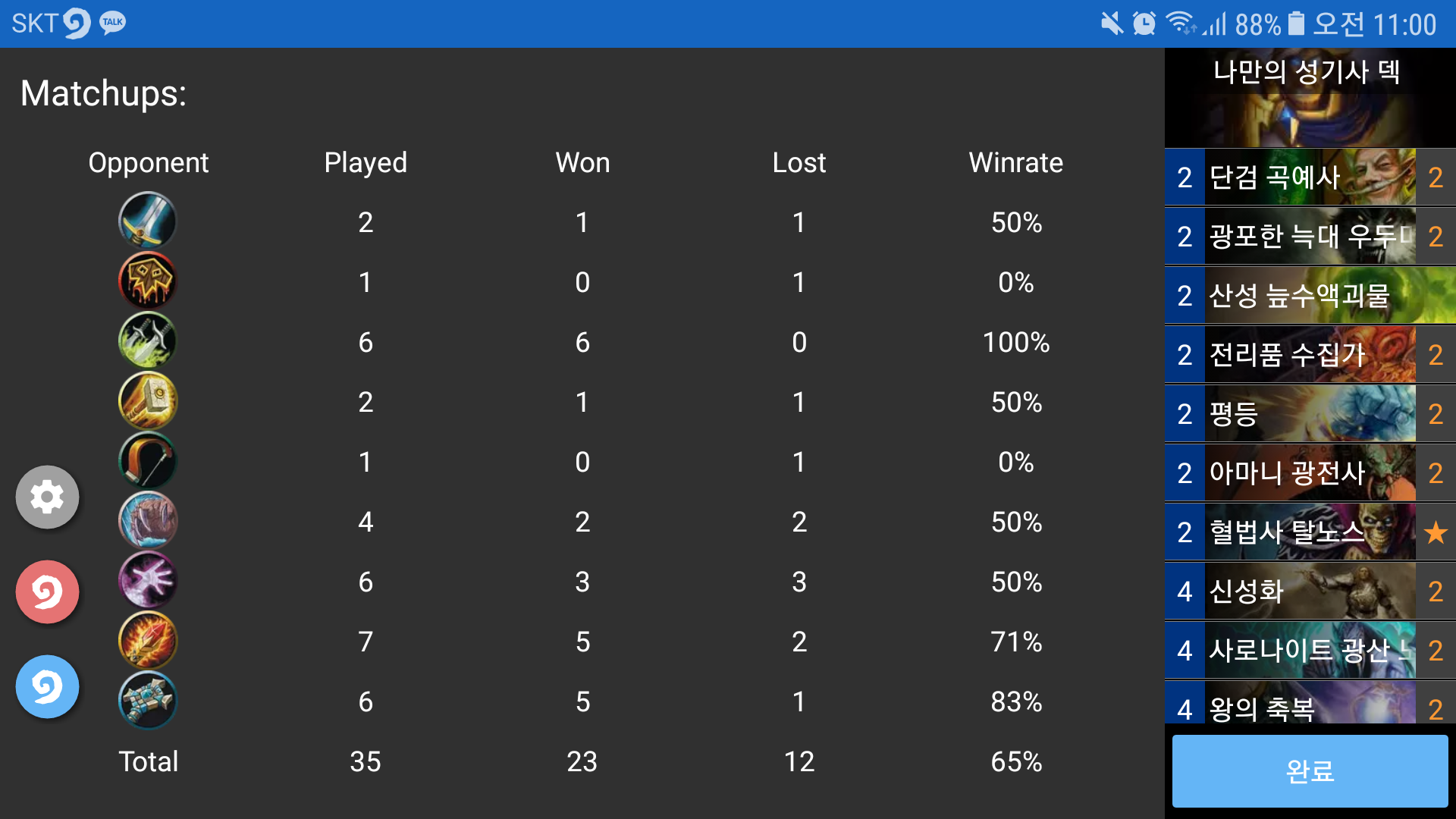Tap the Hunter bow class icon
Screen dimensions: 1456x819
pos(148,460)
